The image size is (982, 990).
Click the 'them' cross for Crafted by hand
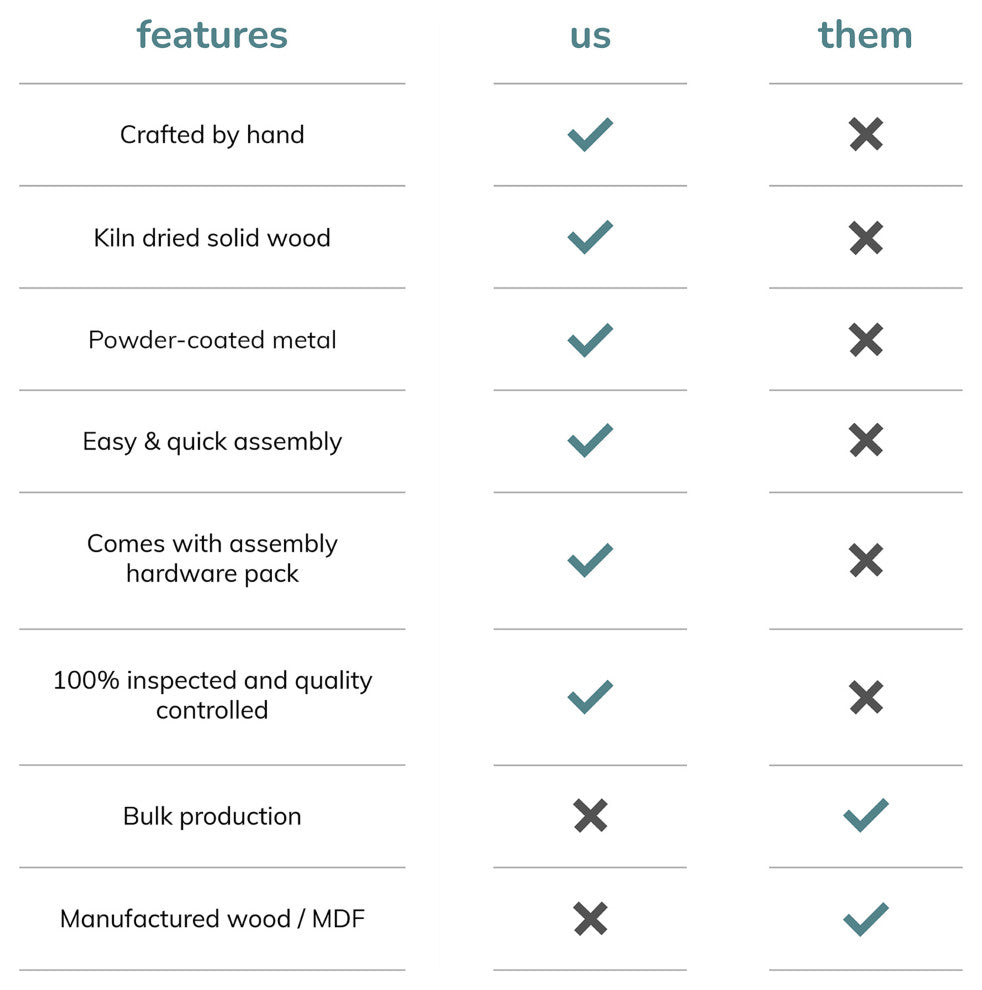click(x=866, y=134)
